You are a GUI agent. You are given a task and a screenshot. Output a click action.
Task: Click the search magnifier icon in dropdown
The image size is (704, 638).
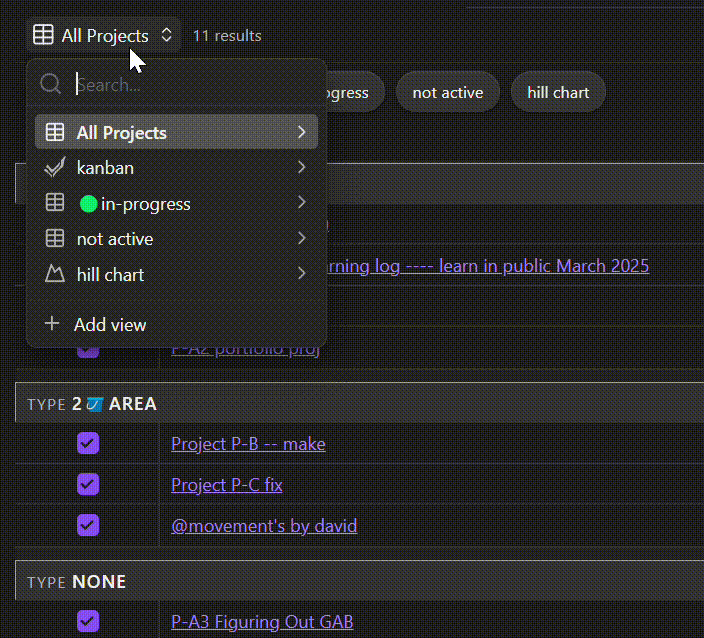(50, 84)
